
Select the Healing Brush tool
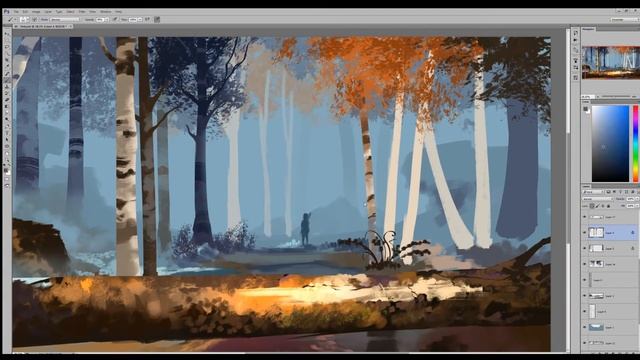[7, 73]
